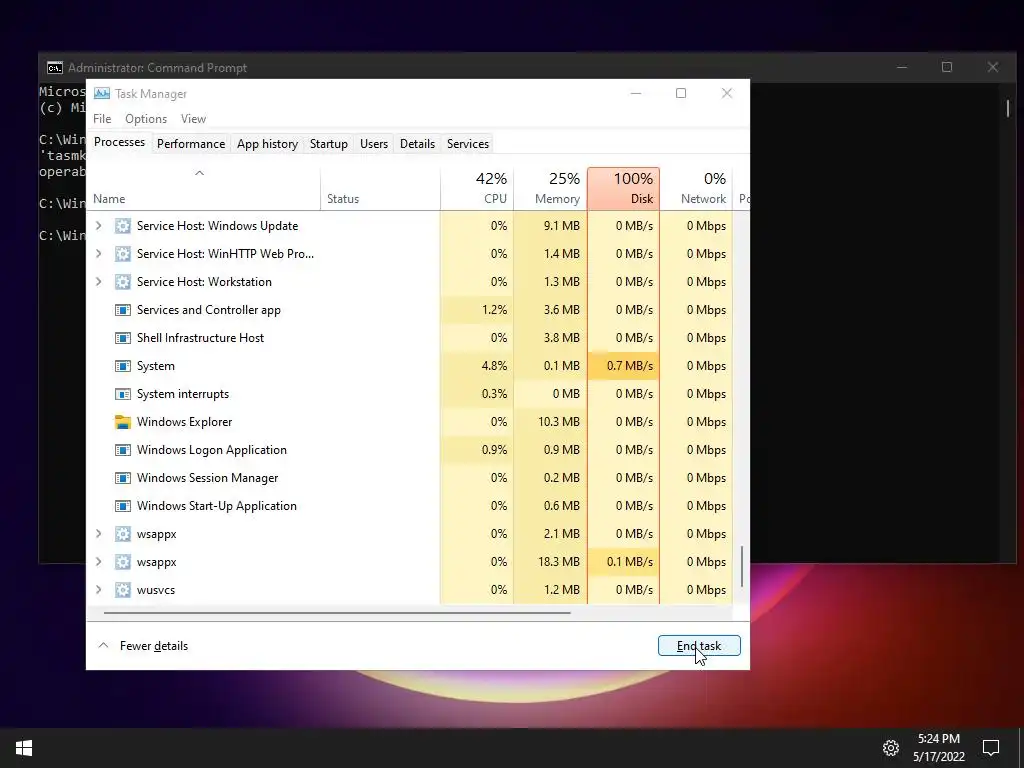Open the View menu

tap(193, 119)
